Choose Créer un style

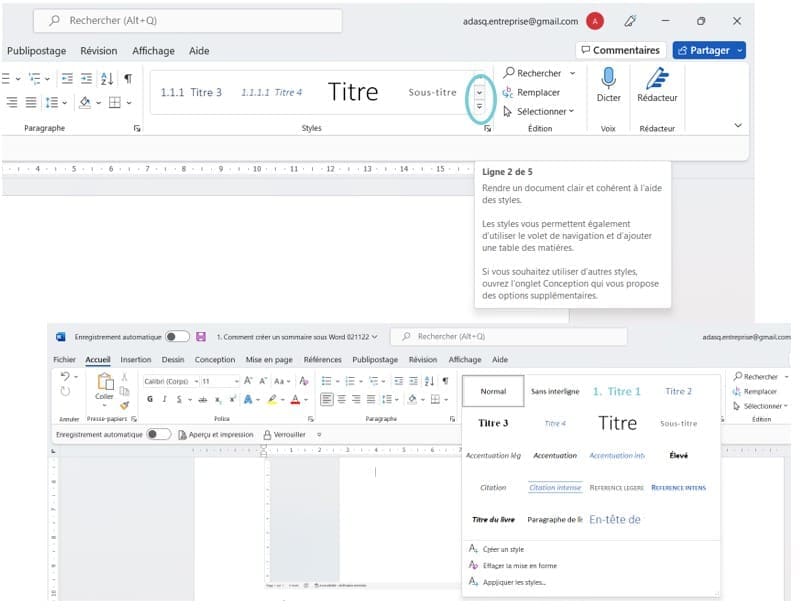497,549
